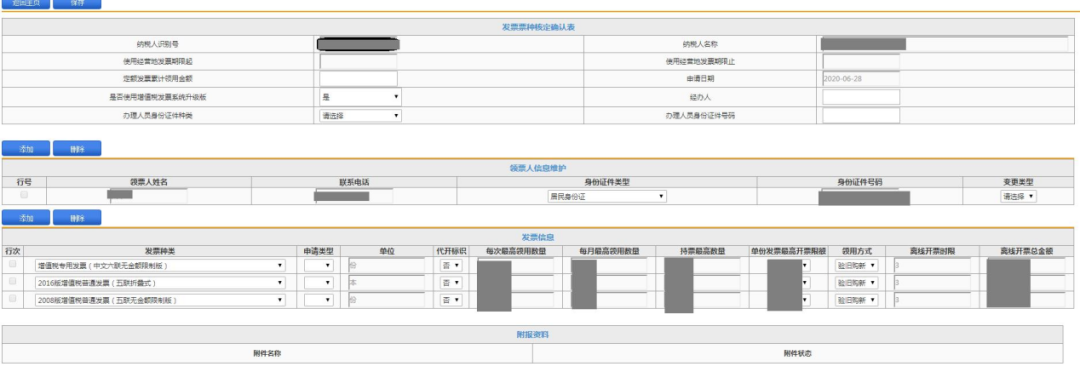Screen dimensions: 1080x372
Task: Click the 使用经营地发票期限起 input field
Action: click(x=358, y=62)
